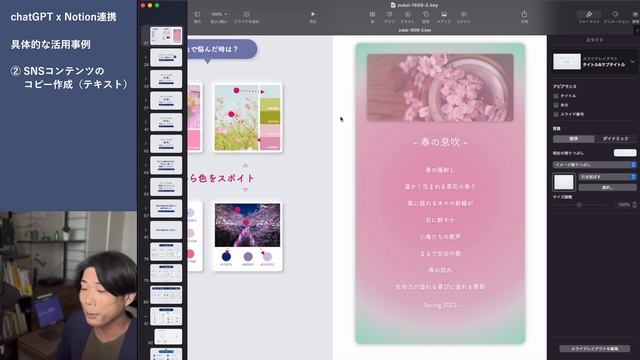This screenshot has height=360, width=640.
Task: Select the cosmos field palette image card
Action: click(x=248, y=118)
